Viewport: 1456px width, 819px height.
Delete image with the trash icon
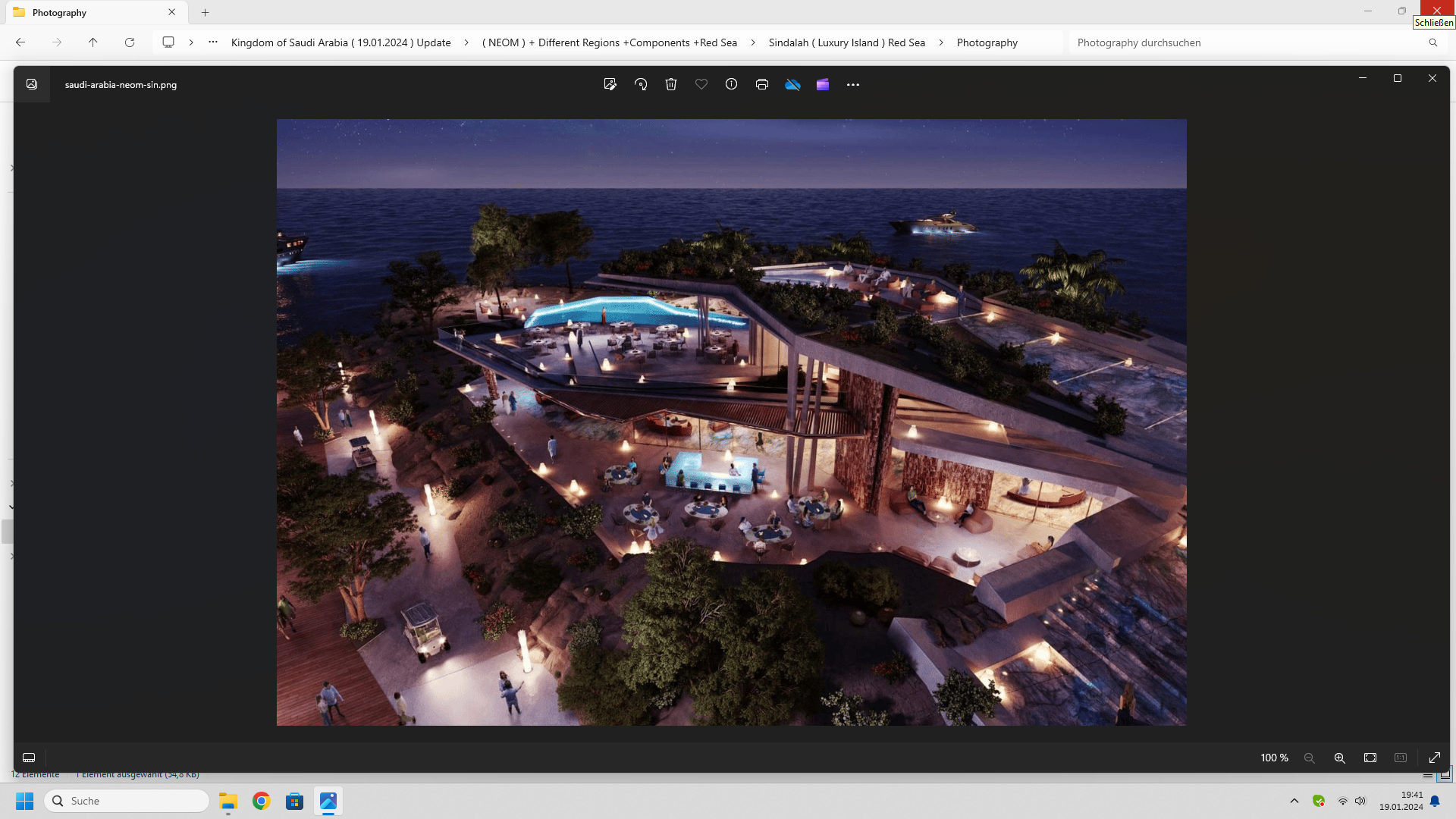coord(671,84)
